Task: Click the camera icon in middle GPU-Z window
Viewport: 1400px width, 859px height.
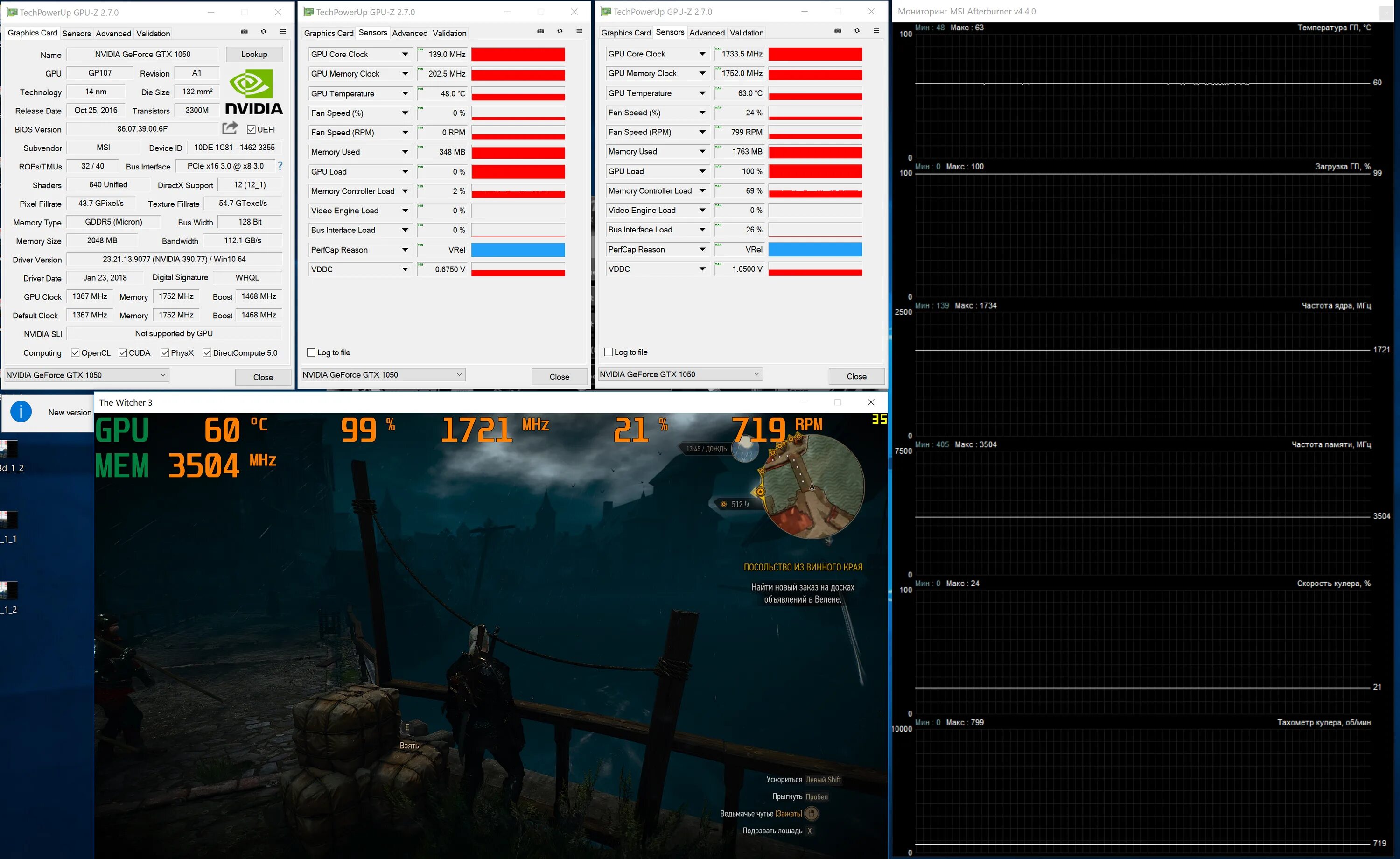Action: [x=541, y=31]
